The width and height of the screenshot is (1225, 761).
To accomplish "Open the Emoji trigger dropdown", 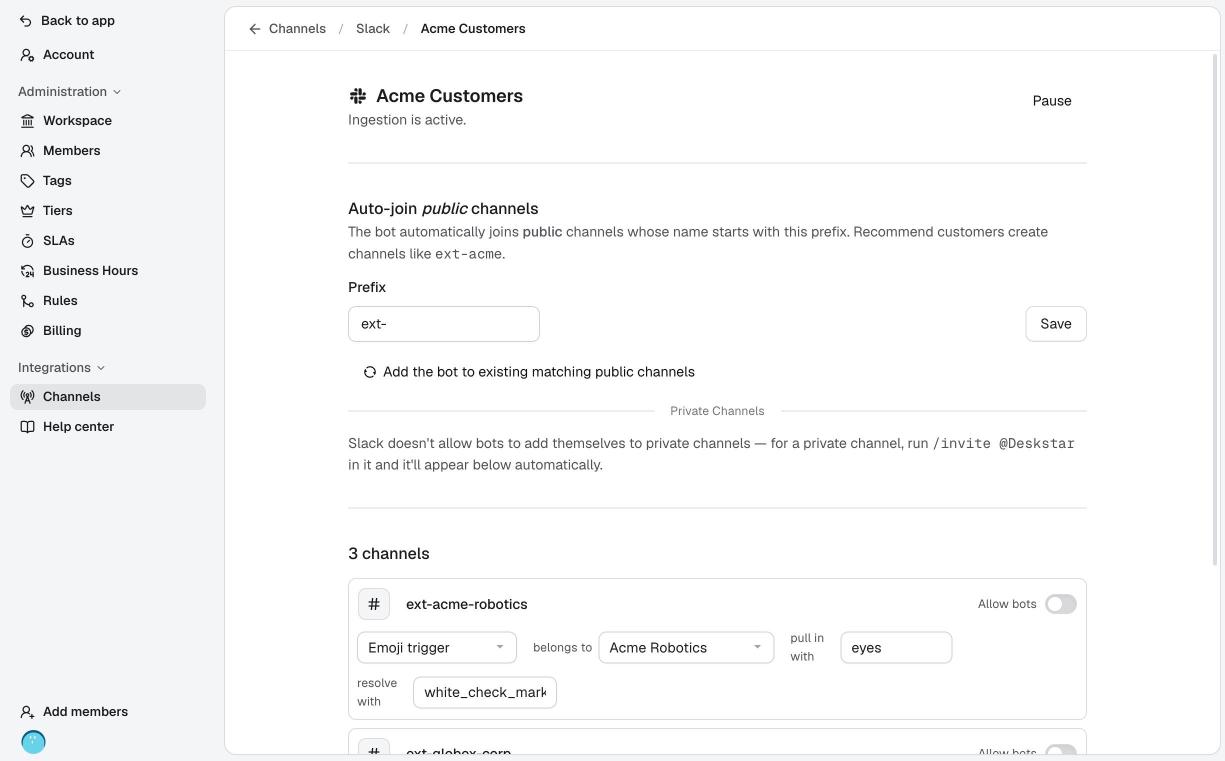I will coord(437,648).
